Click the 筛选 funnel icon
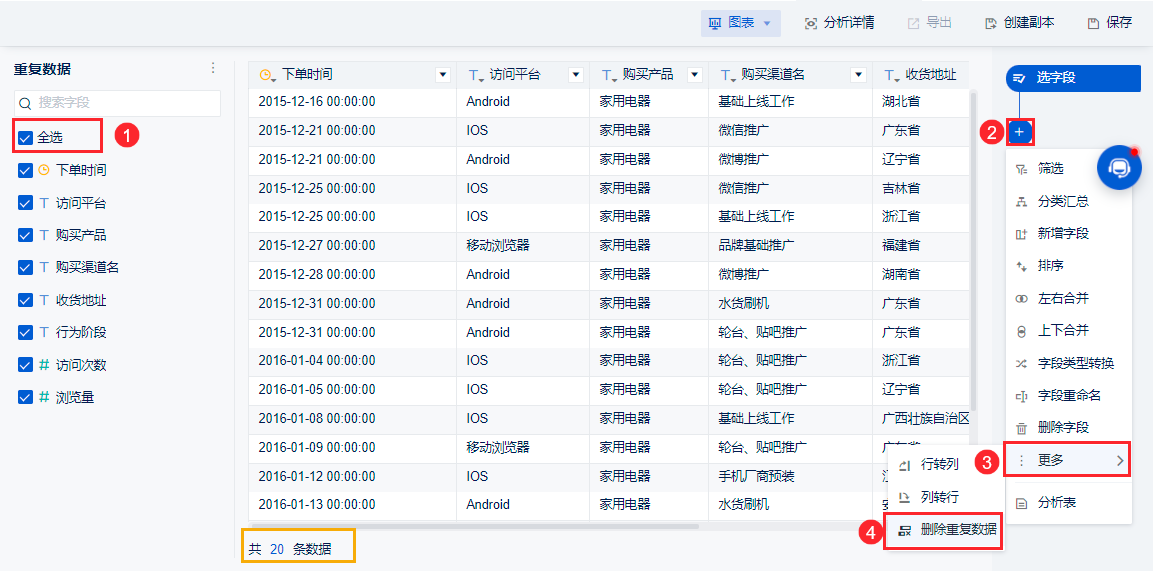Screen dimensions: 1153x571 pyautogui.click(x=1021, y=169)
